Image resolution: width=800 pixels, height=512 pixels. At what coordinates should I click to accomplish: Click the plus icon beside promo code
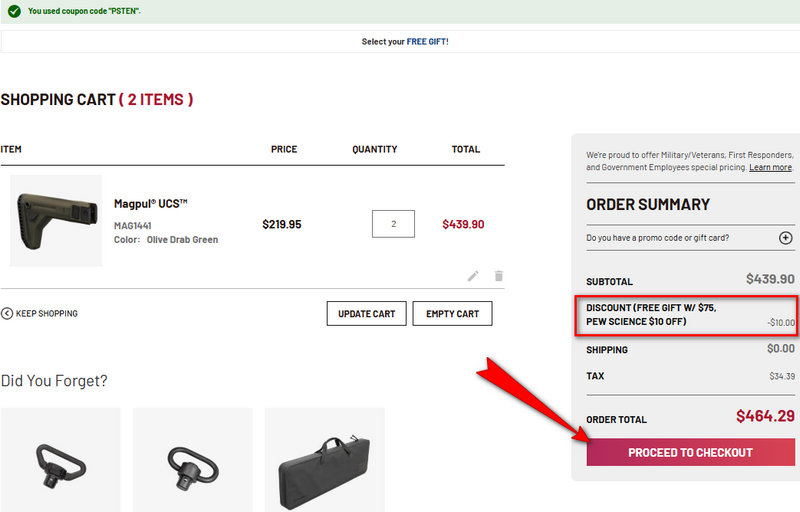pyautogui.click(x=785, y=238)
